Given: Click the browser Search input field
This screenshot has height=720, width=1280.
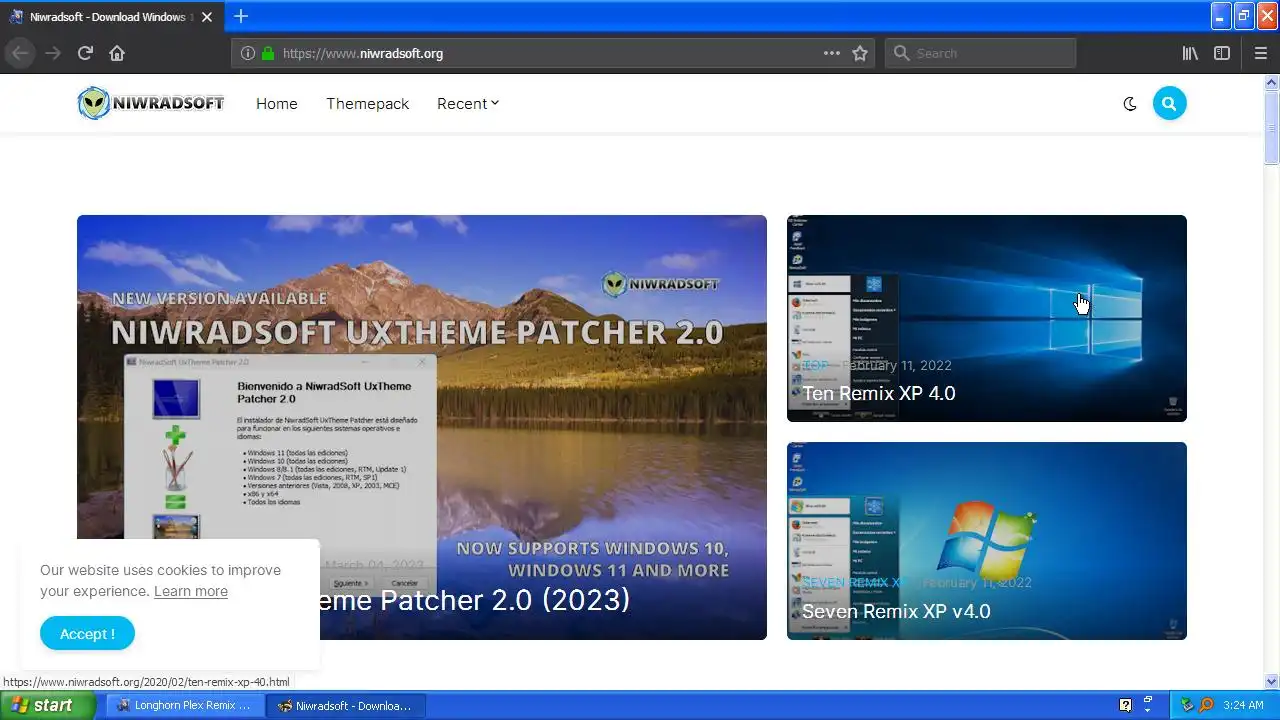Looking at the screenshot, I should pyautogui.click(x=980, y=53).
